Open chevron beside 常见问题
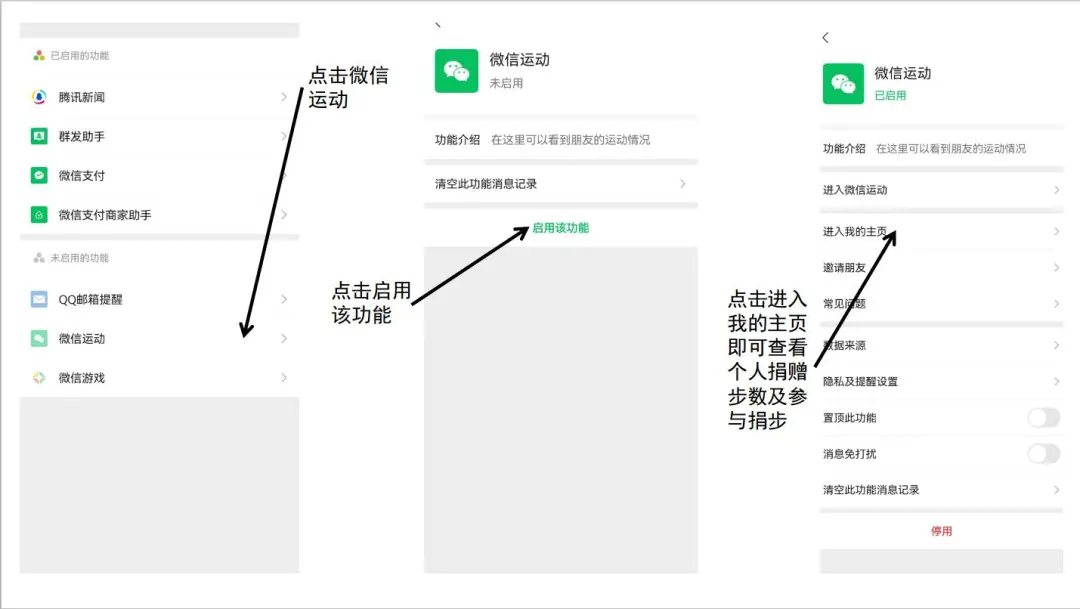The height and width of the screenshot is (609, 1080). pos(1057,304)
